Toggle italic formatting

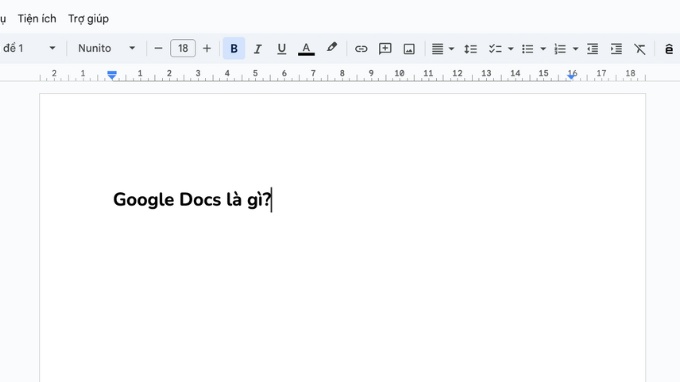pos(258,49)
